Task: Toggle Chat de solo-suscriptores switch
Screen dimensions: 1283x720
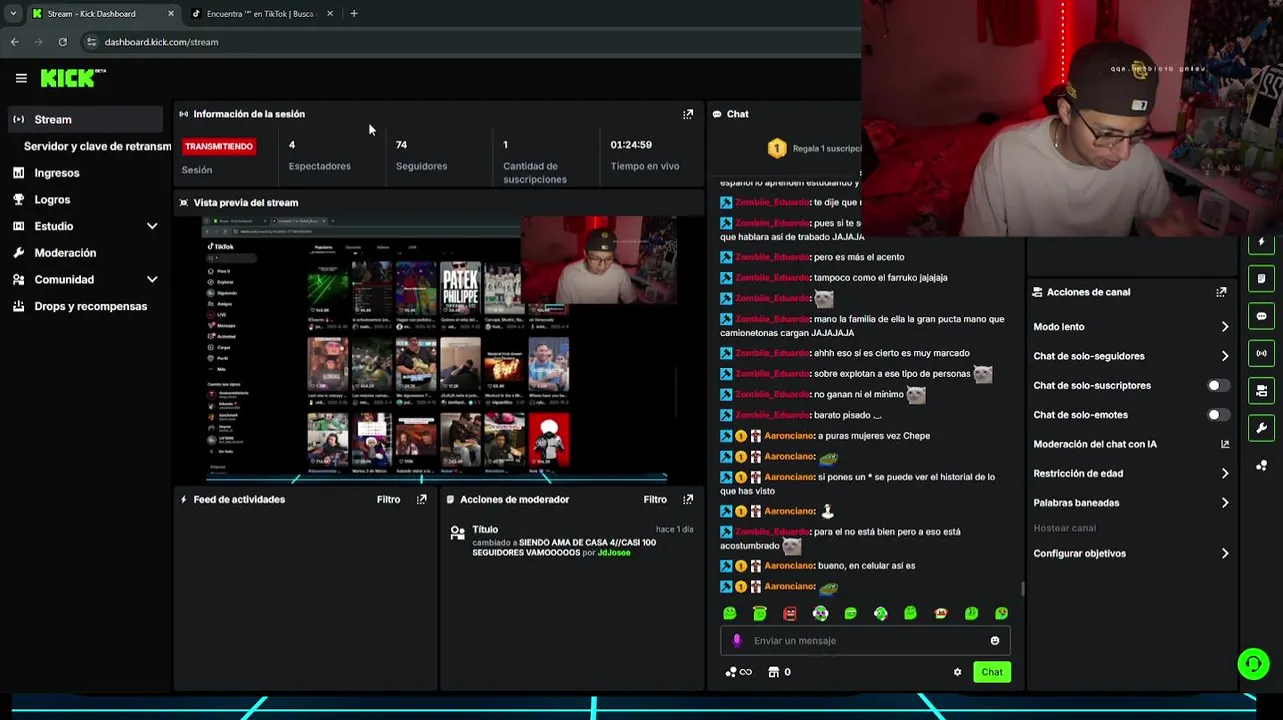Action: point(1218,385)
